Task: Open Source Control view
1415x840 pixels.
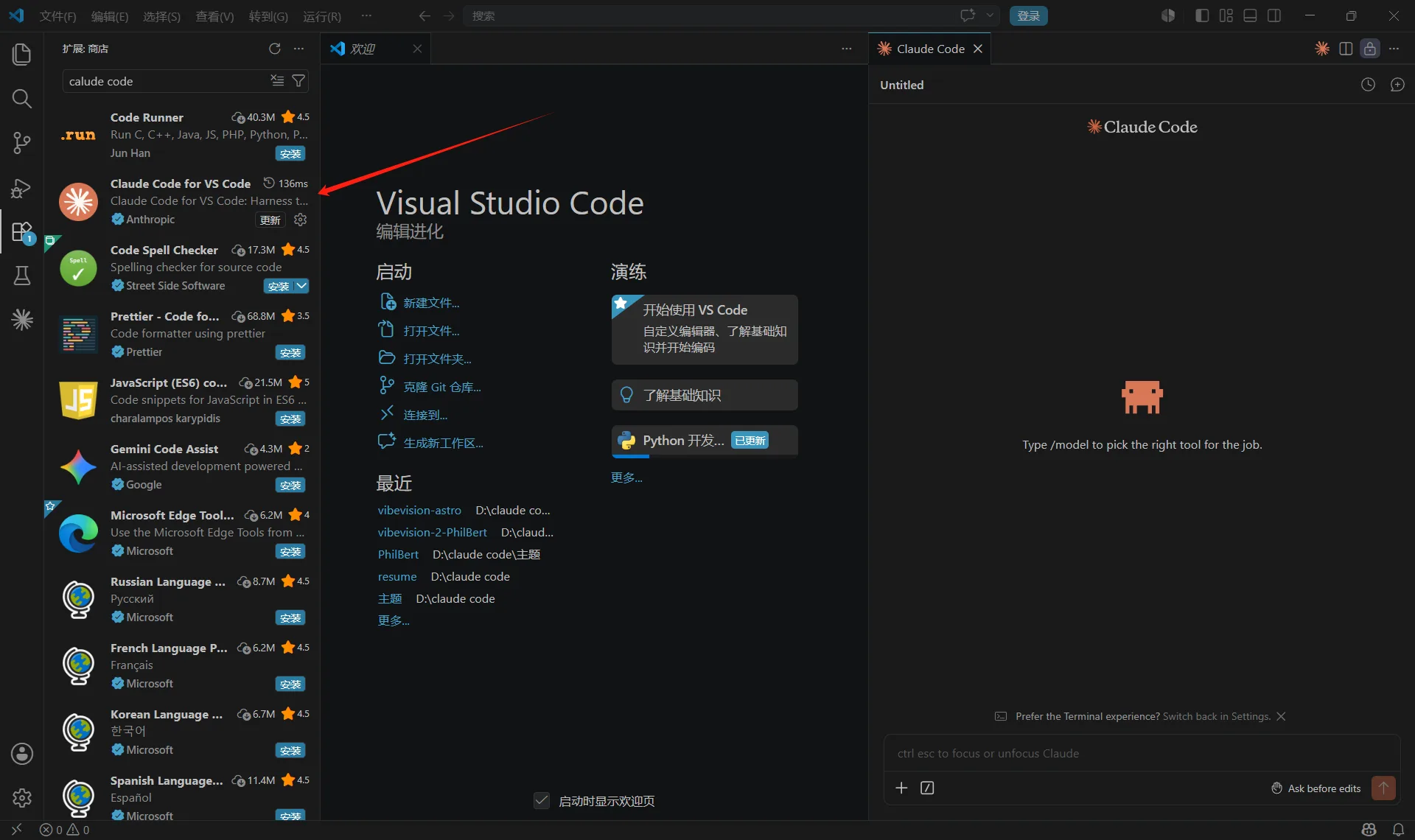Action: coord(22,143)
